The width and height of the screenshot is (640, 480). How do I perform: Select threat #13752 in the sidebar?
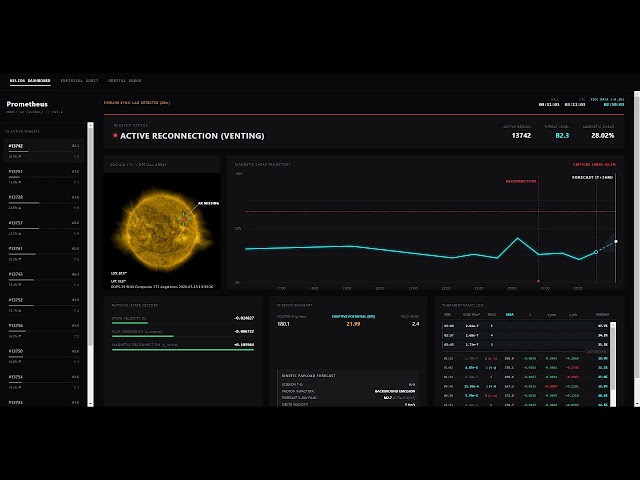(44, 305)
